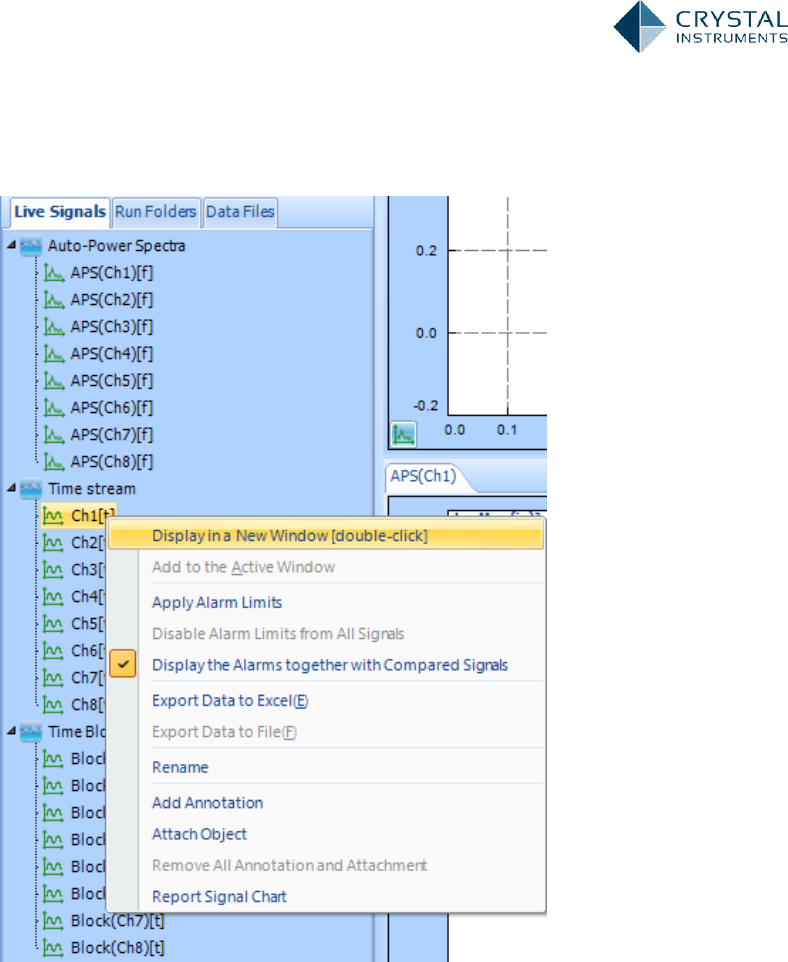
Task: Choose Report Signal Chart
Action: click(326, 897)
